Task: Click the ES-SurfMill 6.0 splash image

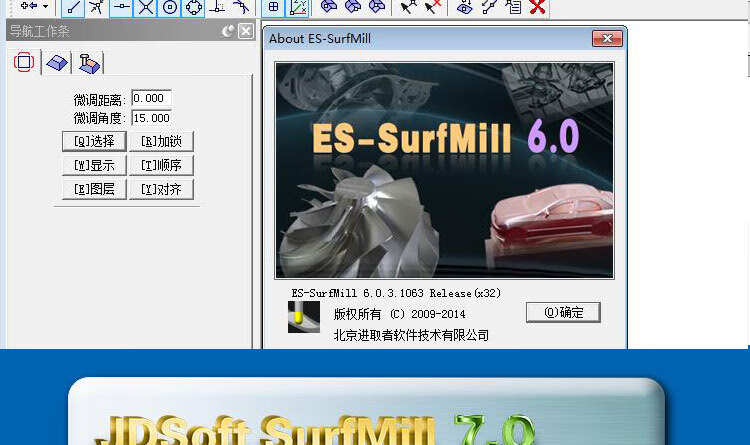Action: pos(444,170)
